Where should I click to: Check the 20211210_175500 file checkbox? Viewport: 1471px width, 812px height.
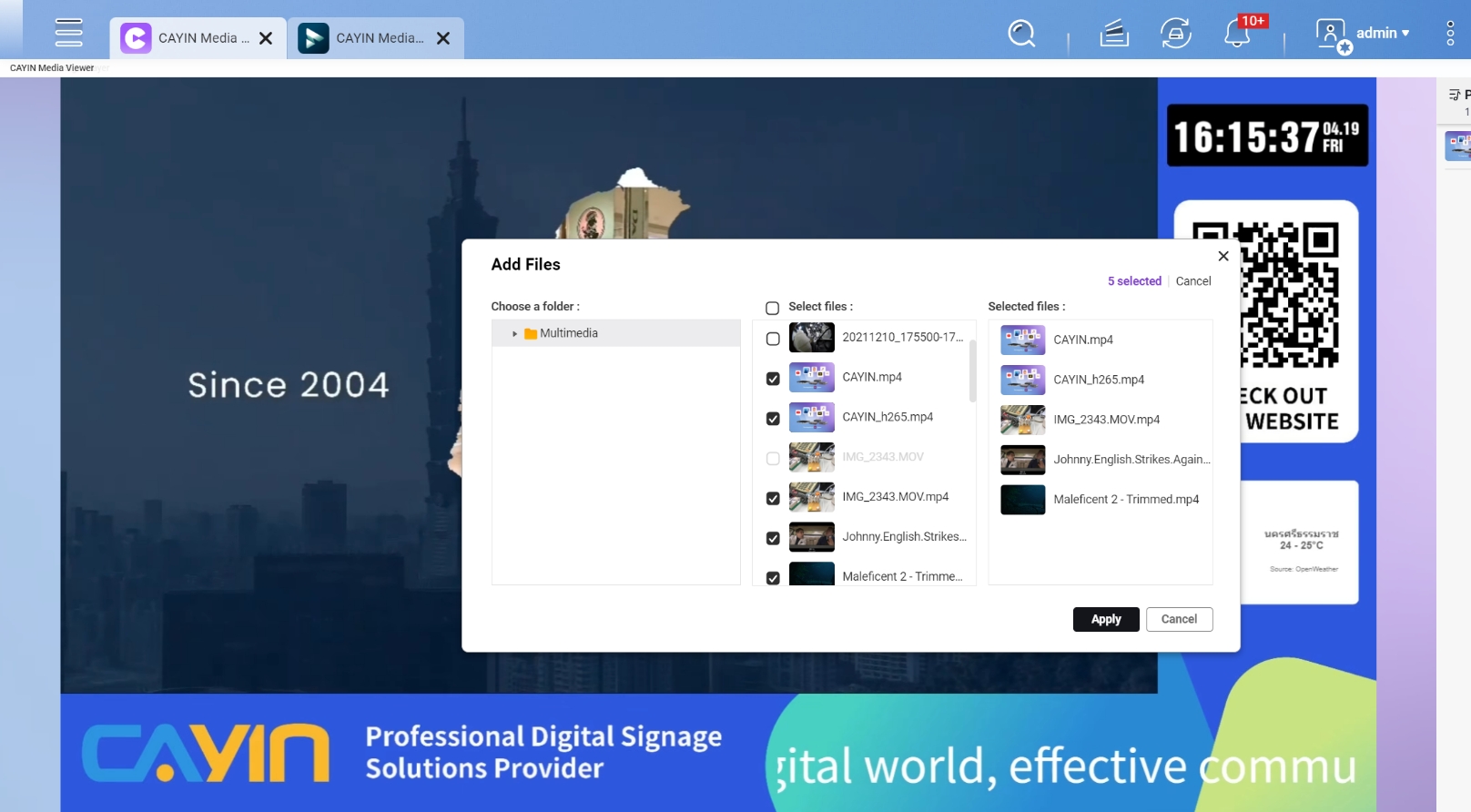click(x=773, y=339)
